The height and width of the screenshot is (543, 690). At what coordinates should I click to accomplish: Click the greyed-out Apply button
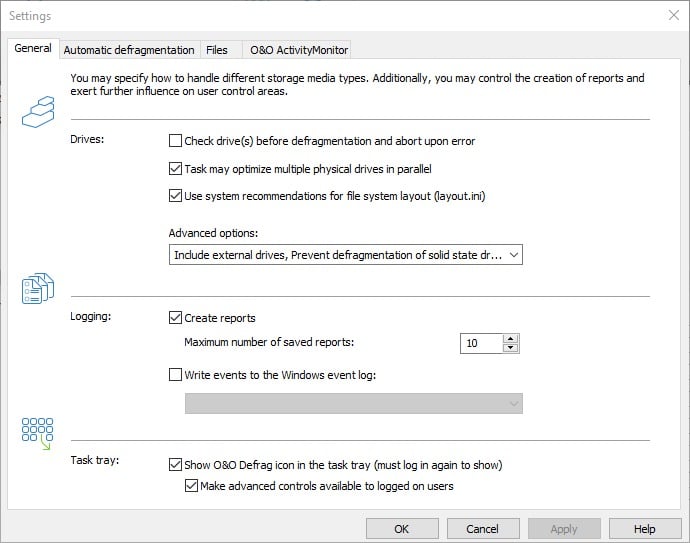(564, 529)
